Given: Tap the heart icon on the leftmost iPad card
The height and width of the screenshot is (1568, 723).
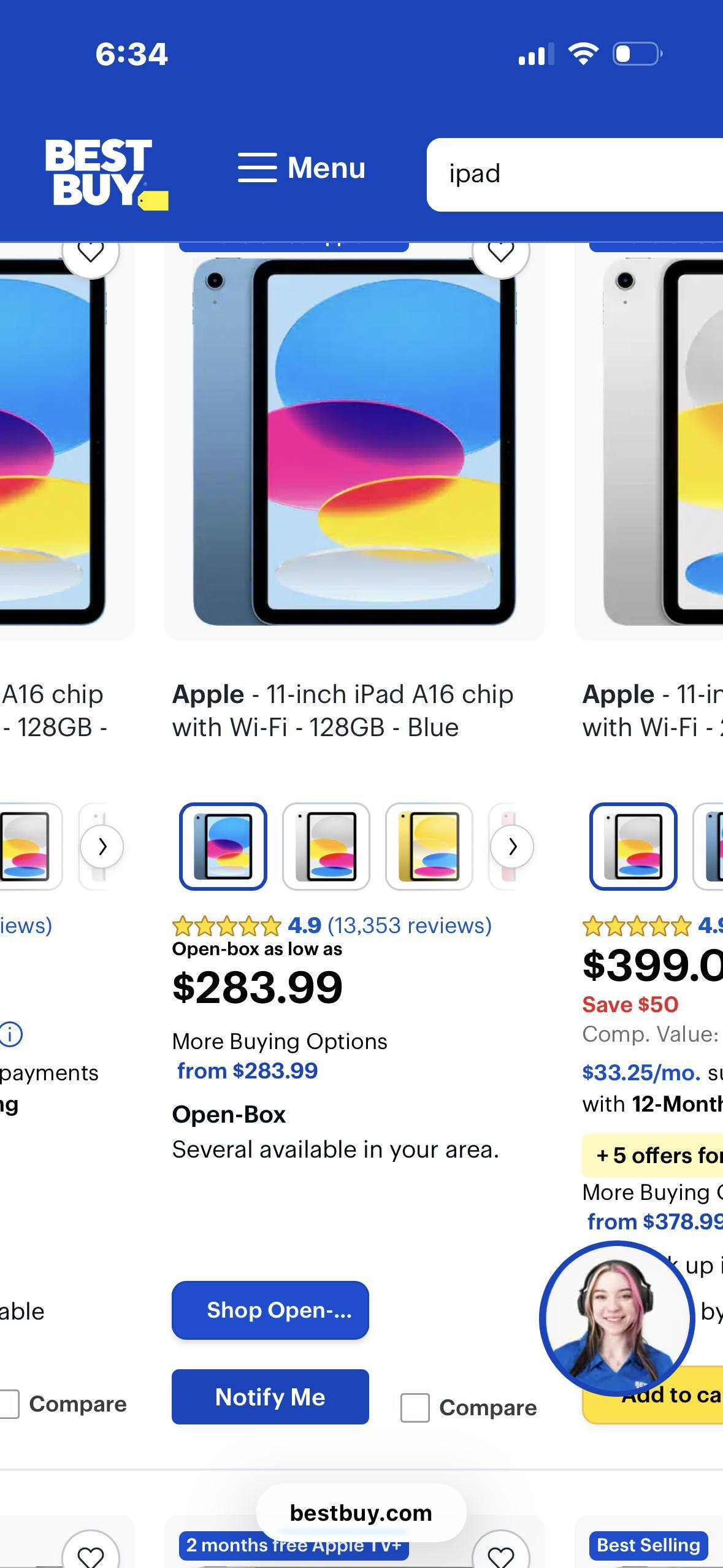Looking at the screenshot, I should [x=91, y=252].
